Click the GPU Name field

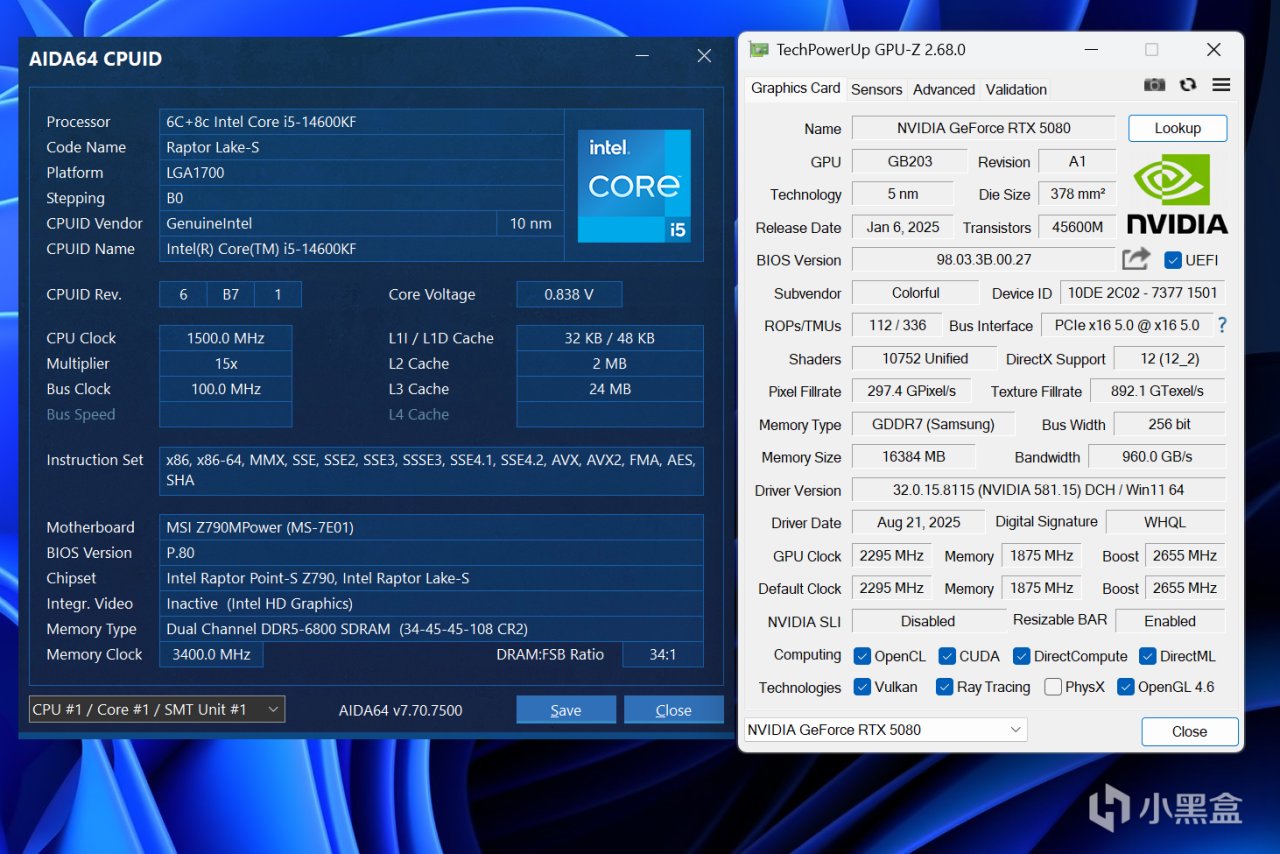tap(983, 128)
